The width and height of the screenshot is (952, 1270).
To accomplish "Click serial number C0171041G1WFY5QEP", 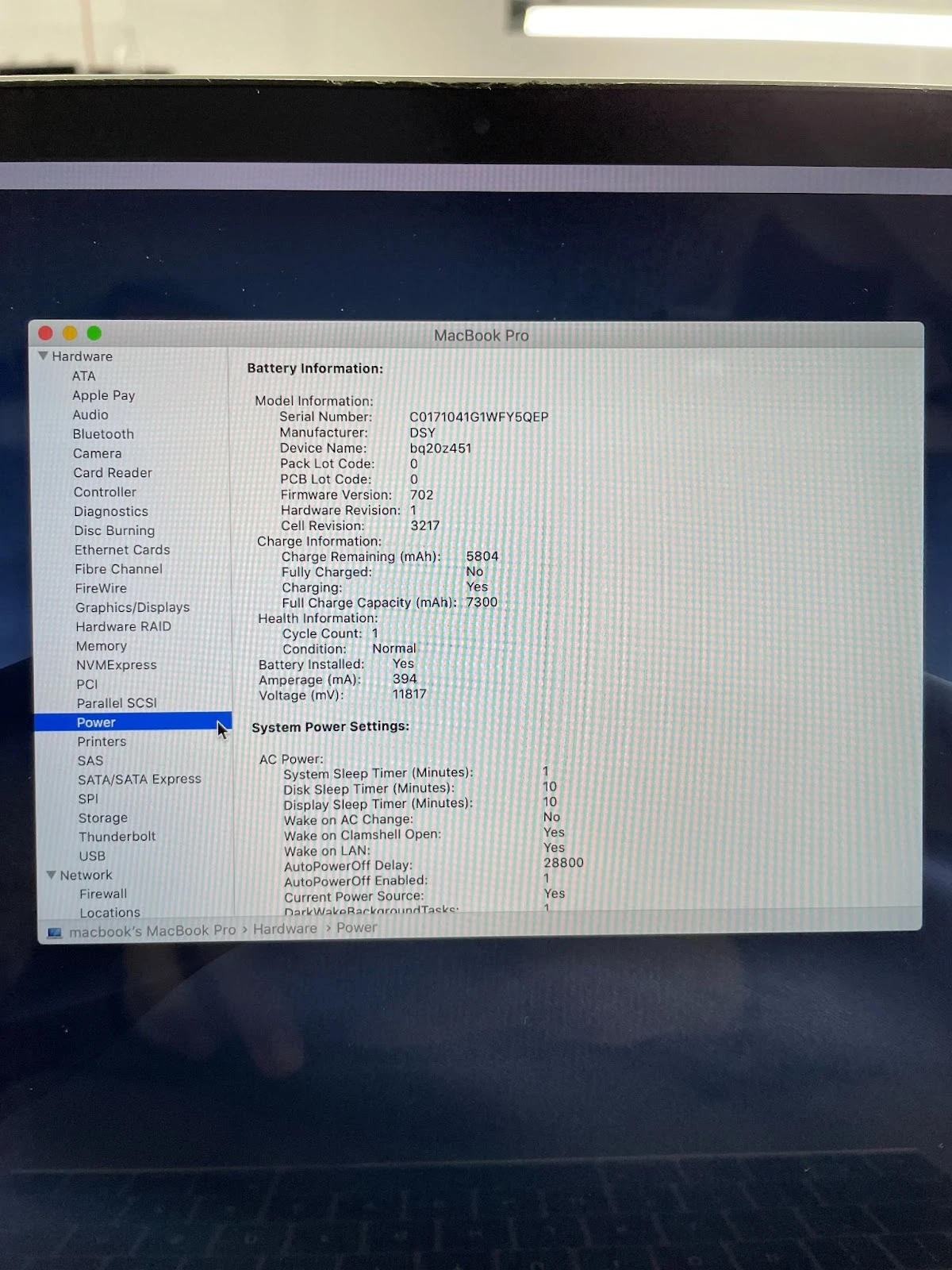I will [478, 417].
